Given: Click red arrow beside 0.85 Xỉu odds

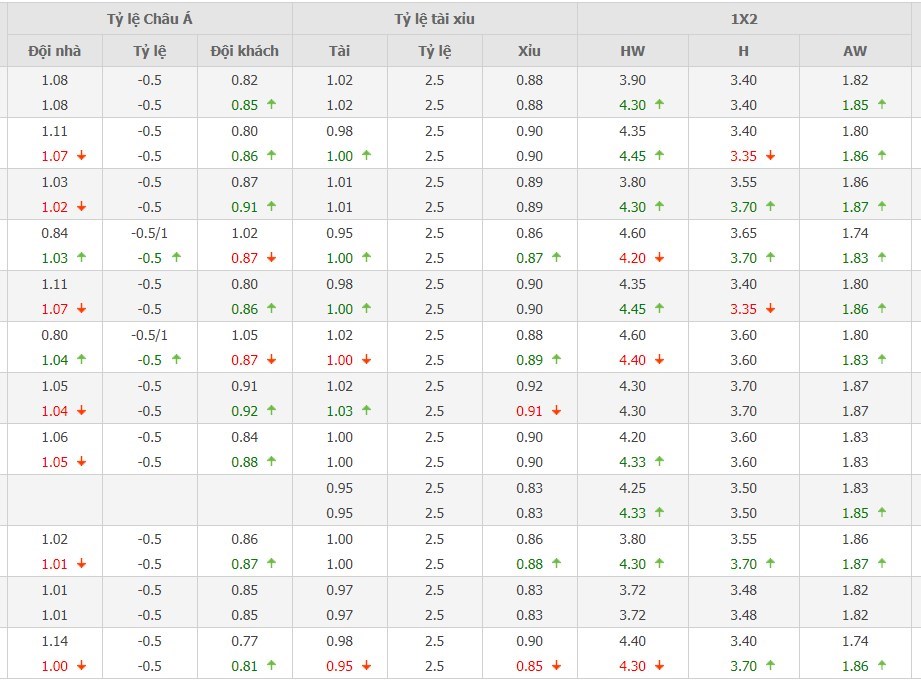Looking at the screenshot, I should point(556,666).
